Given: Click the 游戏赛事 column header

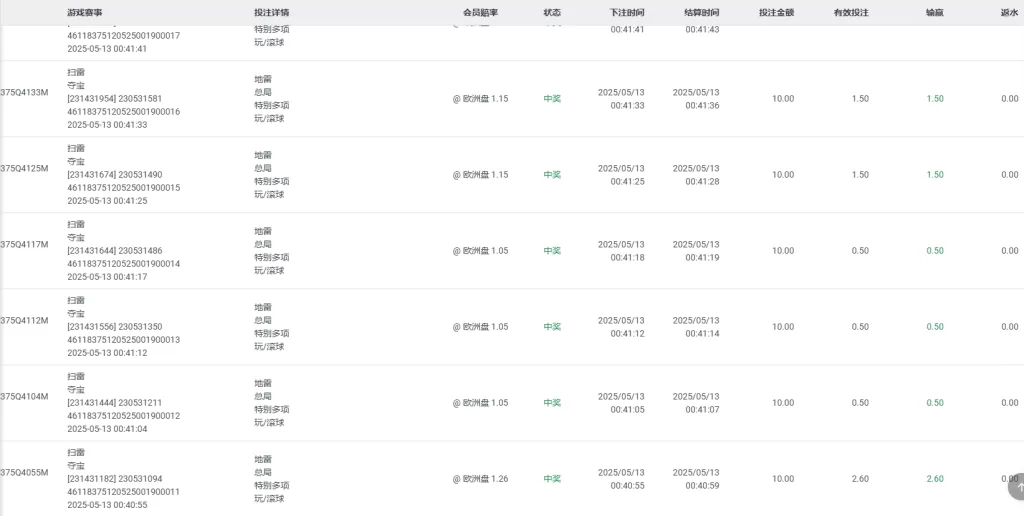Looking at the screenshot, I should pos(84,12).
